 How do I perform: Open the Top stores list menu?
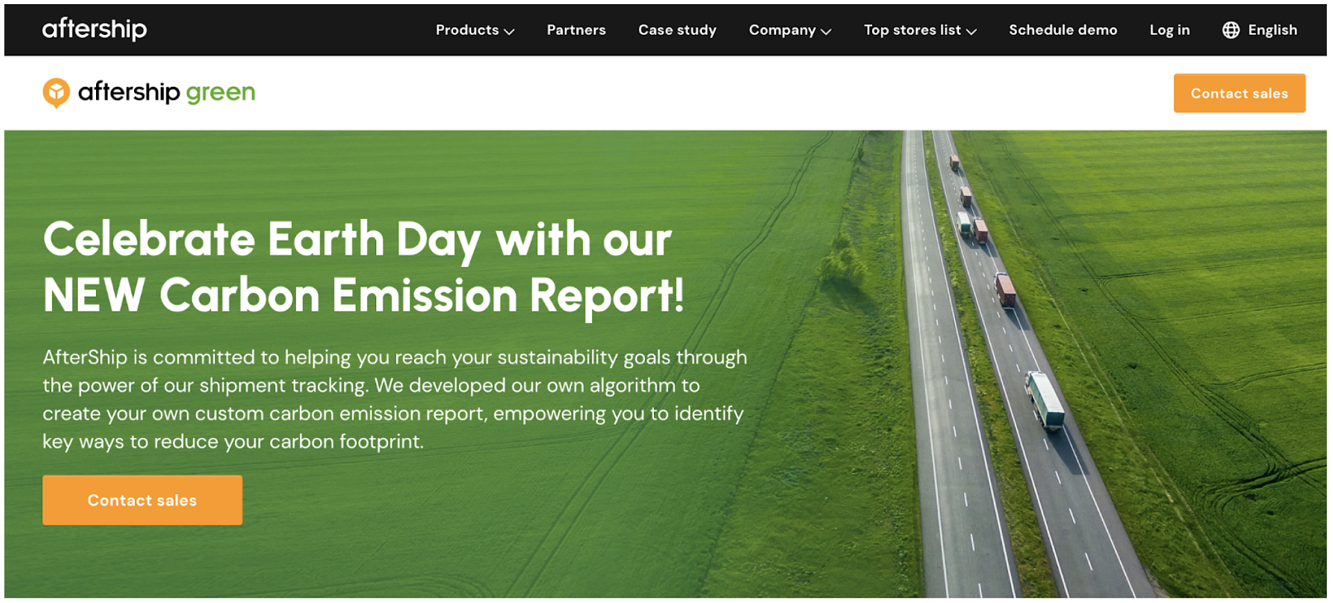click(912, 30)
